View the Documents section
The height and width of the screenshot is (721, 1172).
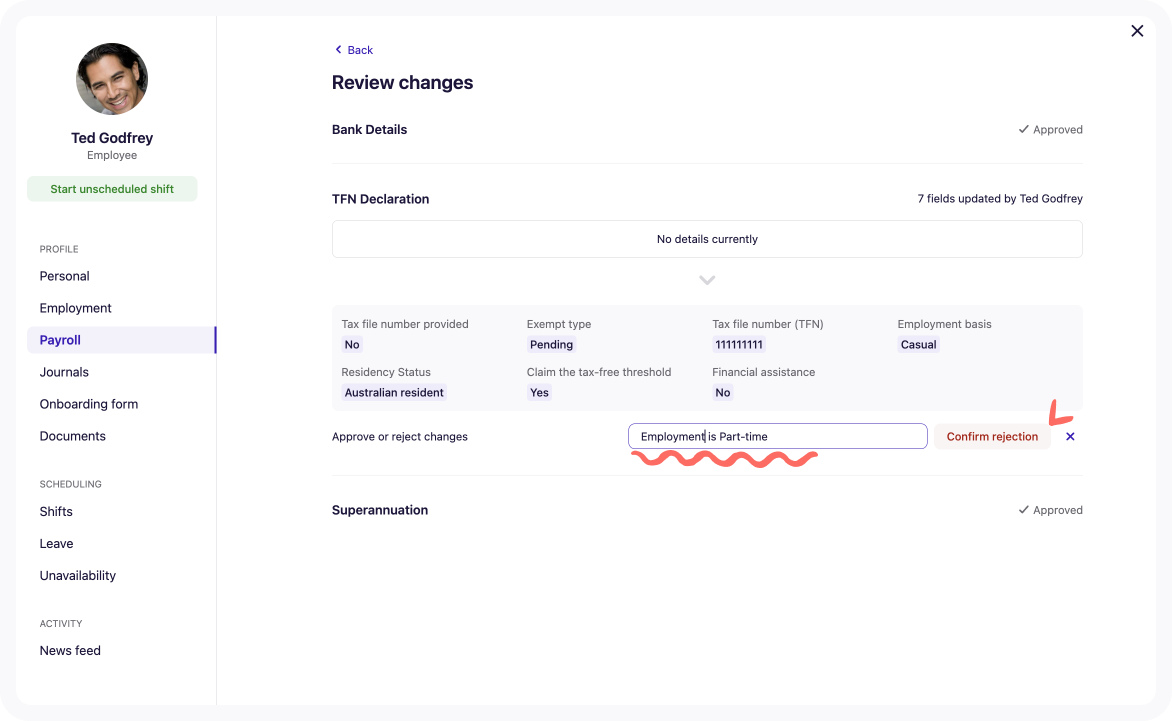tap(73, 436)
